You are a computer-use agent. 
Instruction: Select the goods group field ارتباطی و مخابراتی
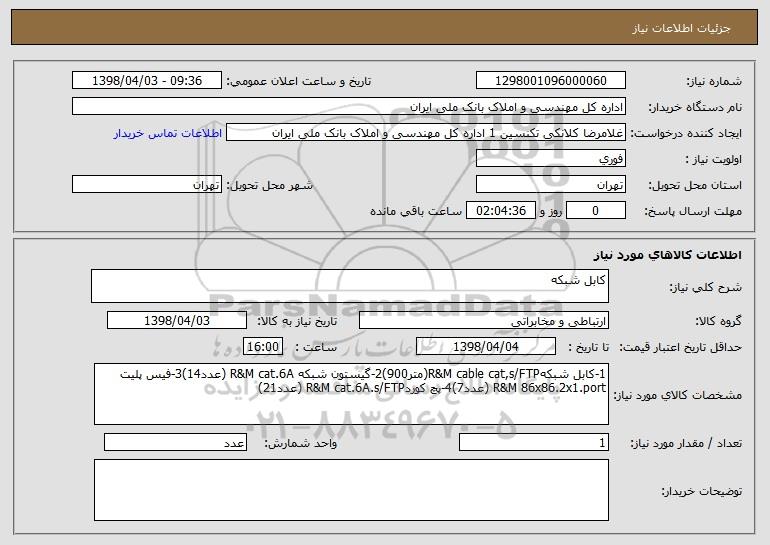pyautogui.click(x=484, y=321)
